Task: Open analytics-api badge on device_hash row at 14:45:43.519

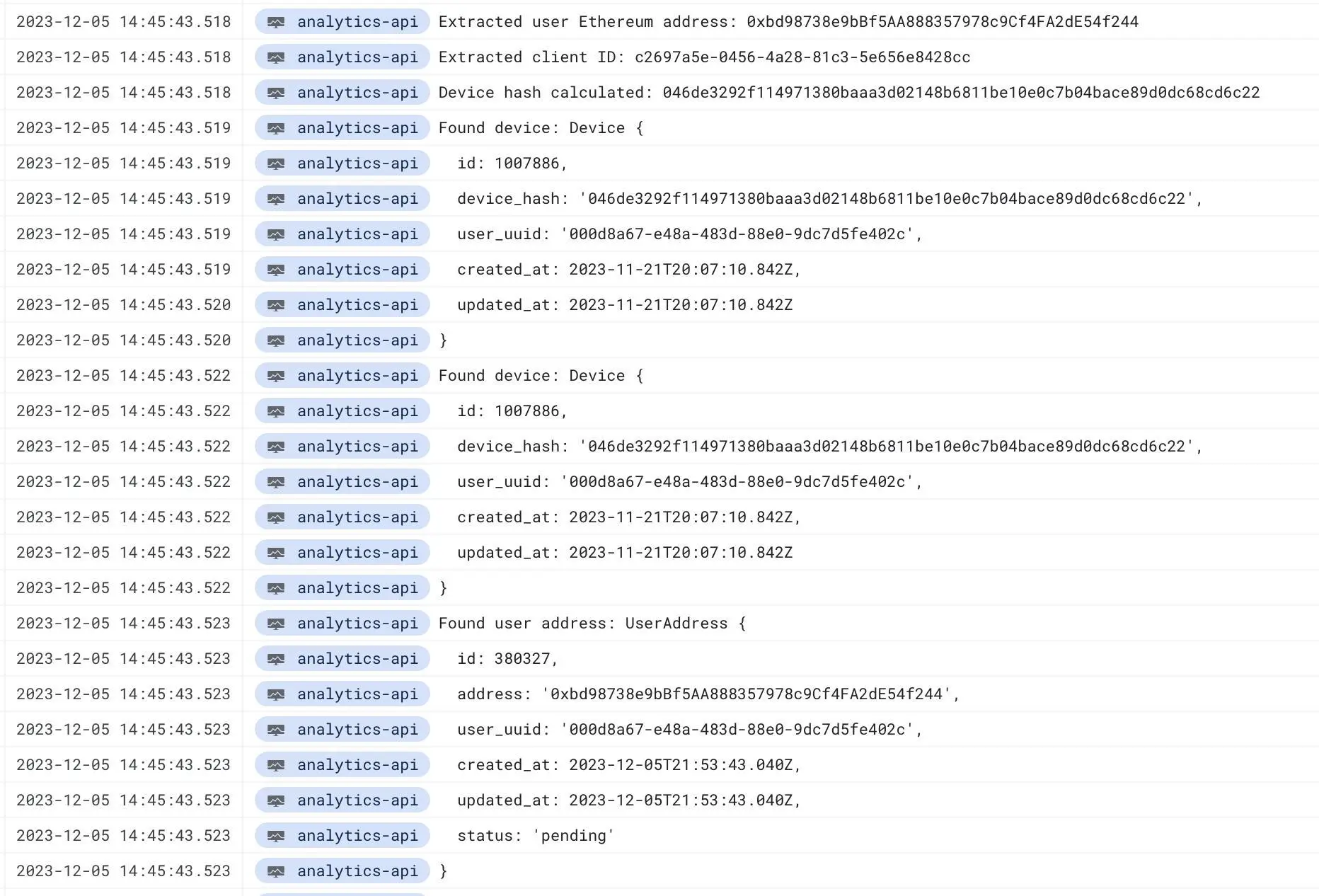Action: [342, 199]
